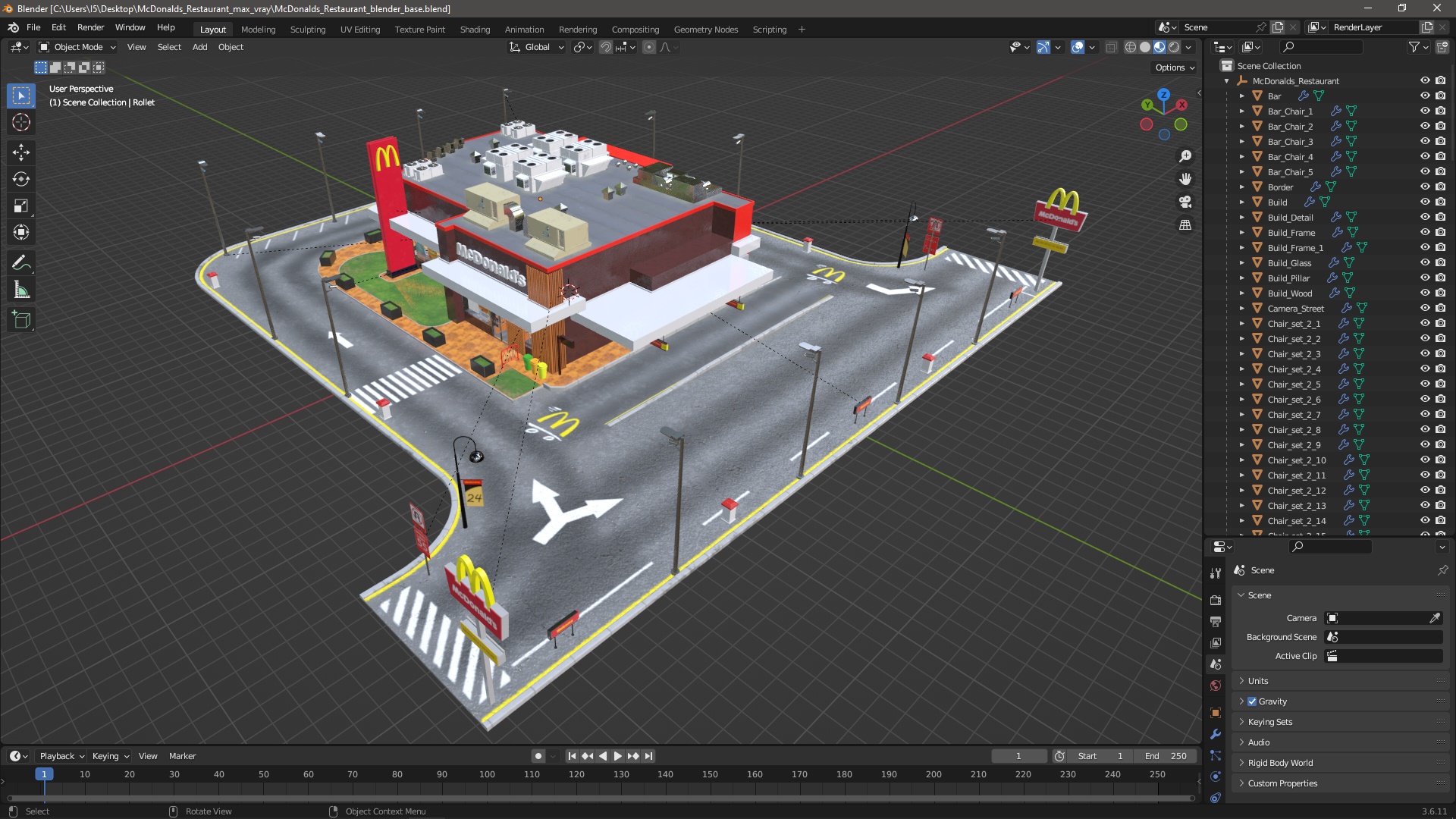Hide Bar_Chair_1 in the viewport

[1425, 111]
